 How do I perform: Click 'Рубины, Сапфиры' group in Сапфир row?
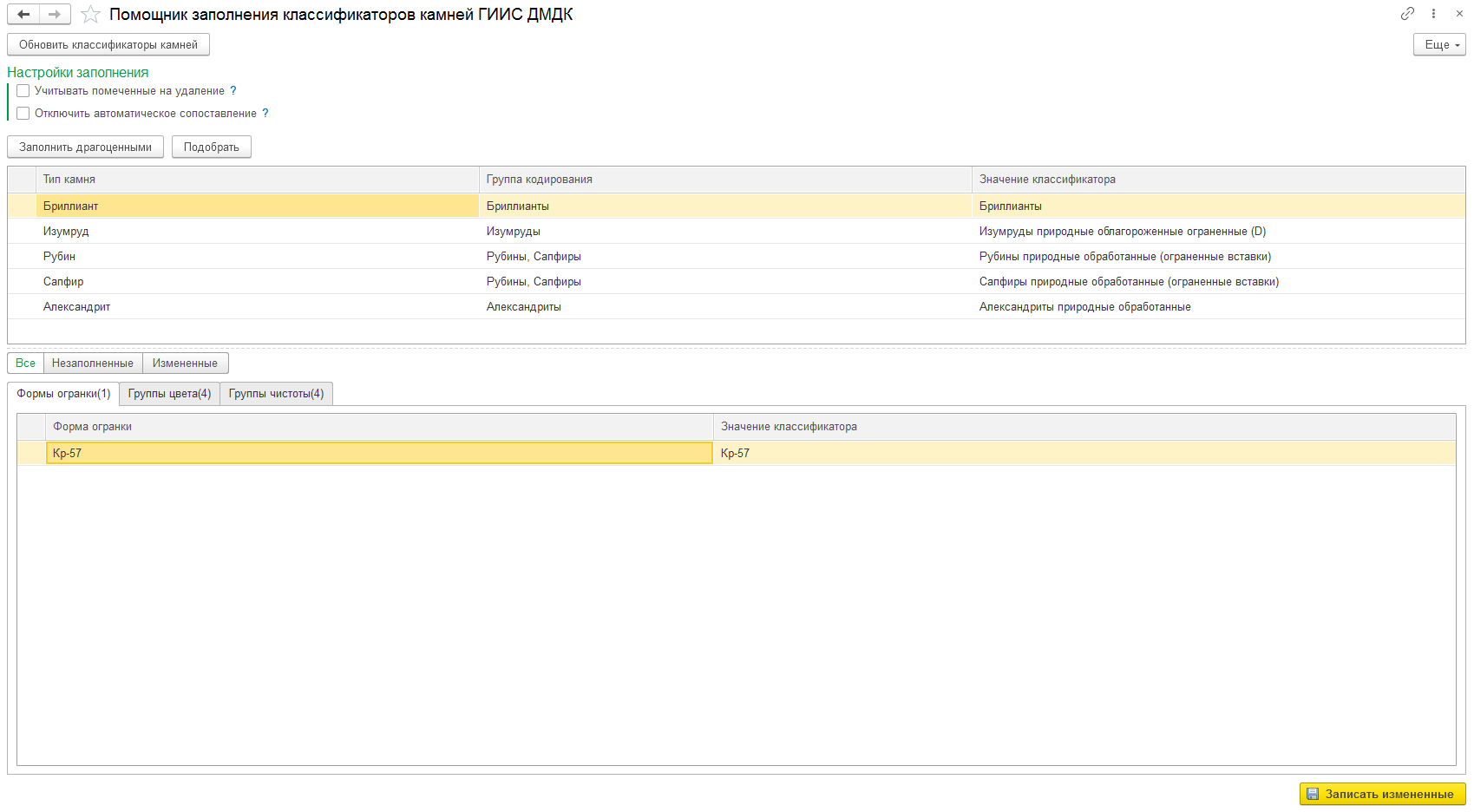click(x=725, y=281)
